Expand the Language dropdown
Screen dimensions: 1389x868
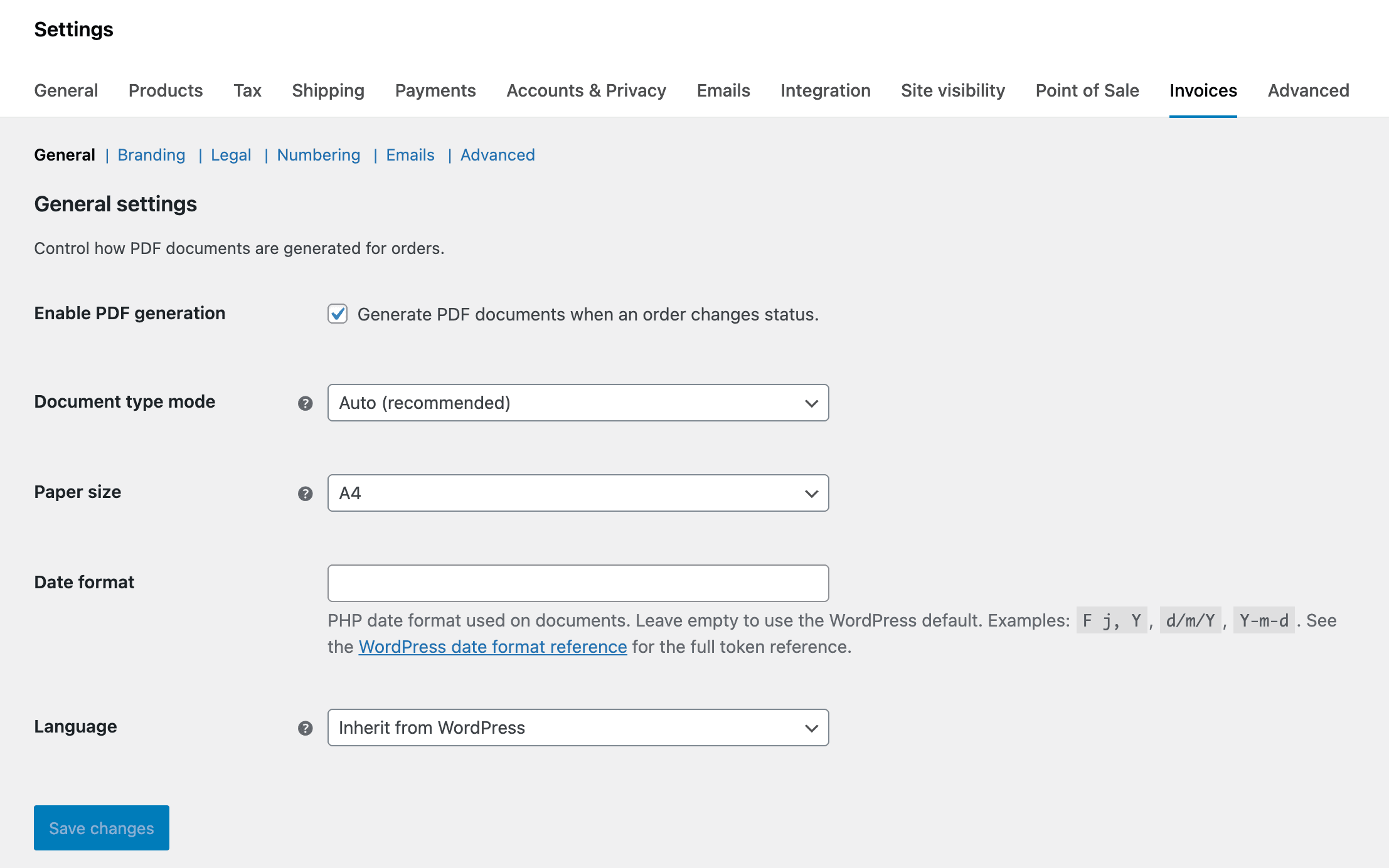coord(578,728)
